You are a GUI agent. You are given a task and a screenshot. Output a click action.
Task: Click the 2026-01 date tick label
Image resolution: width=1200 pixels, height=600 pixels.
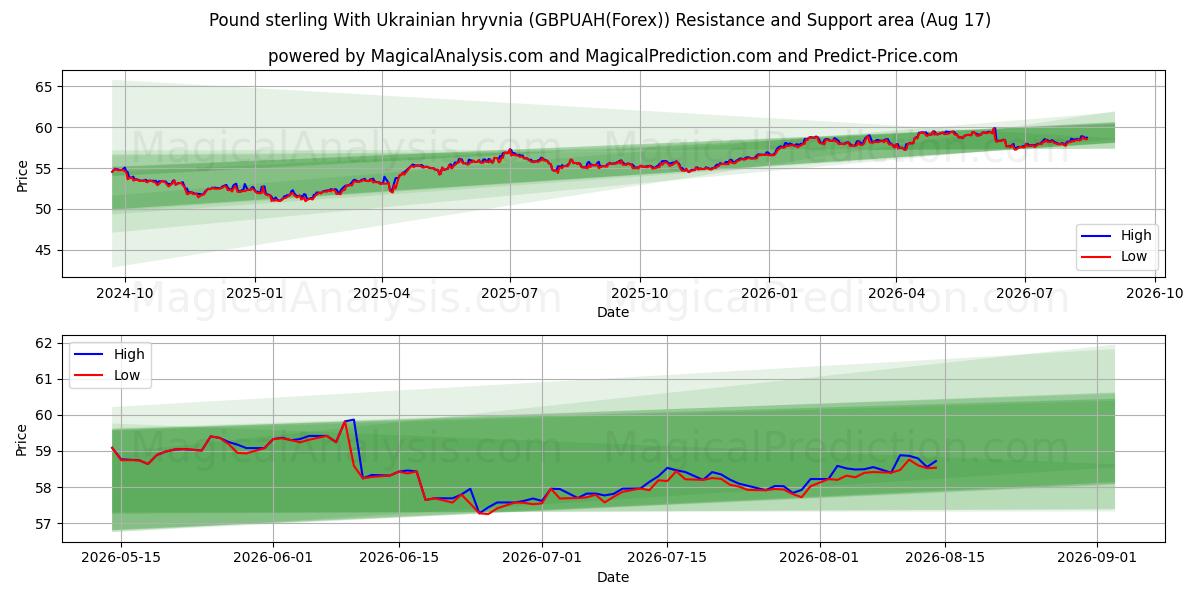(x=768, y=295)
